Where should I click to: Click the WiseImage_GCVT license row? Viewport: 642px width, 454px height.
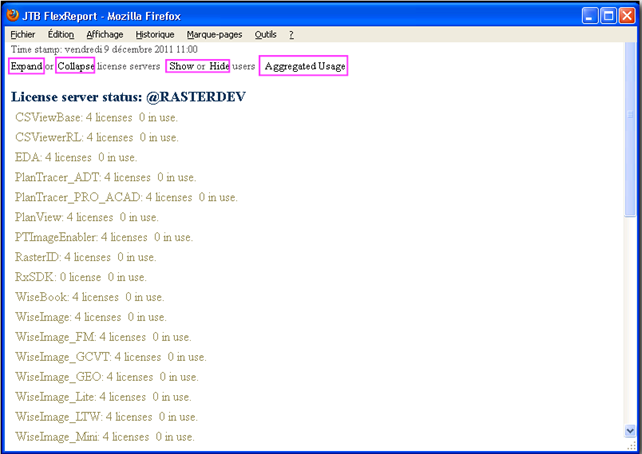[111, 357]
